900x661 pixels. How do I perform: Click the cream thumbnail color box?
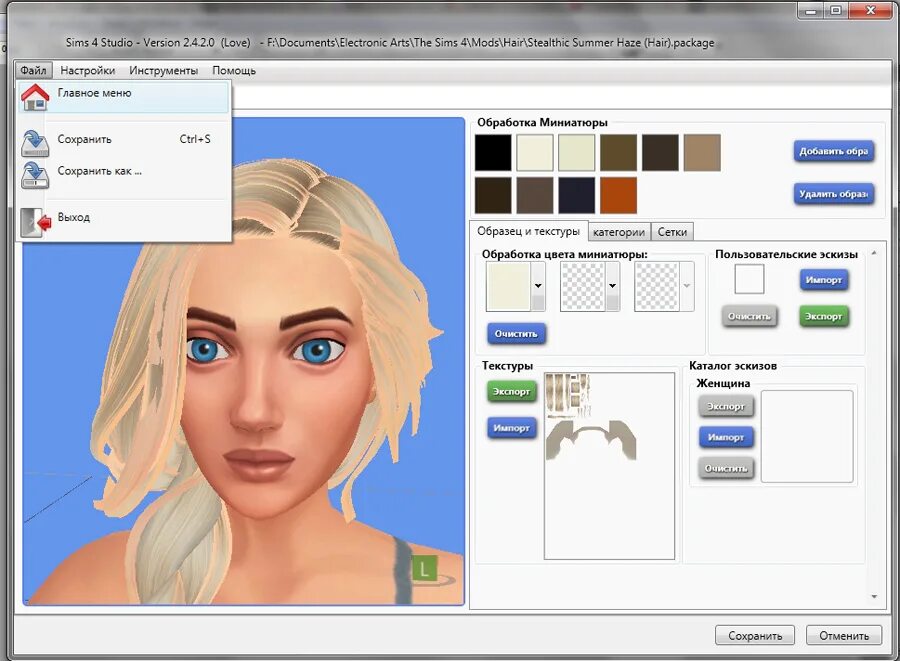click(509, 286)
